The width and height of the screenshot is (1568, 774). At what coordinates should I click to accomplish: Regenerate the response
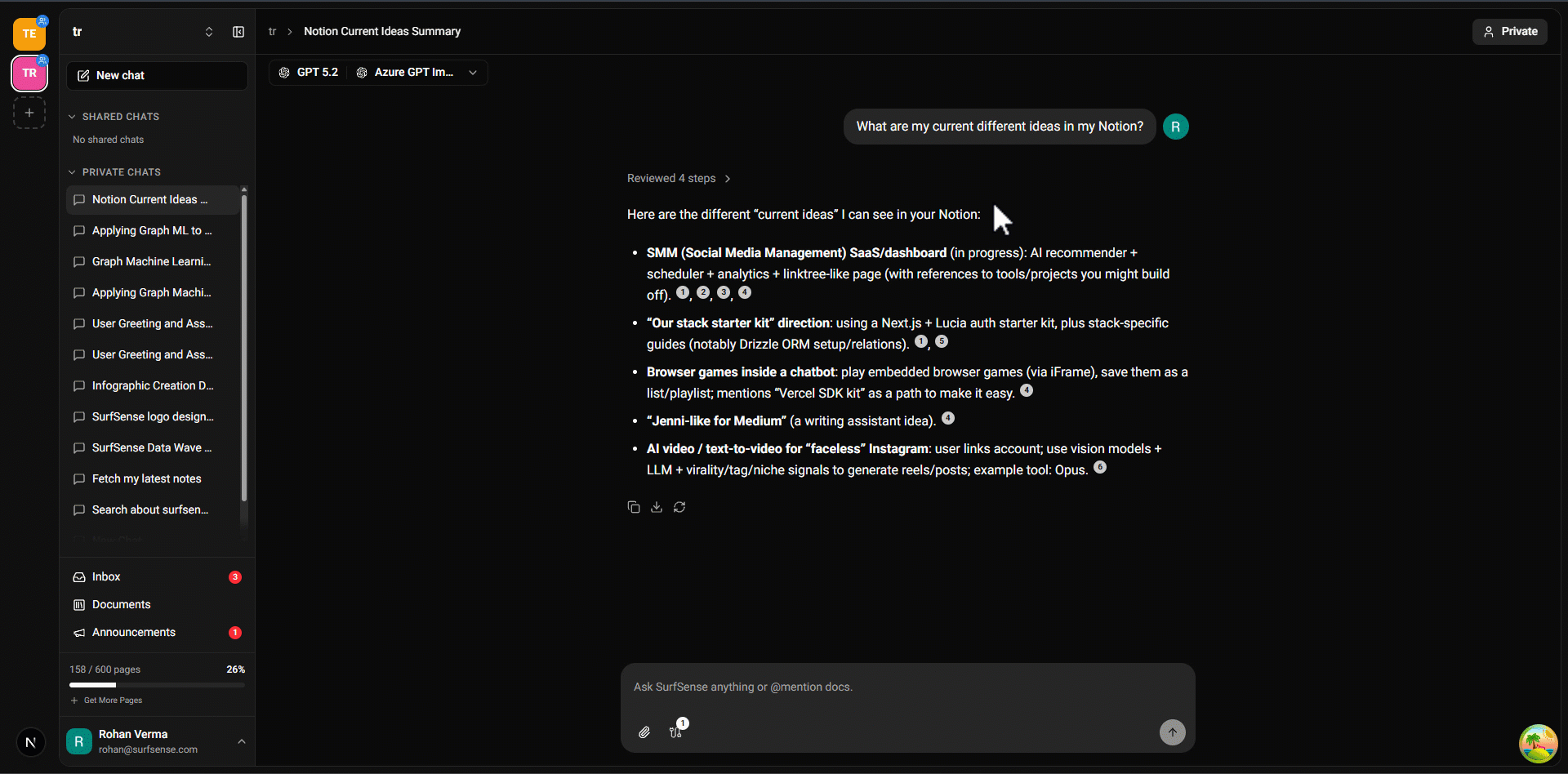(679, 507)
